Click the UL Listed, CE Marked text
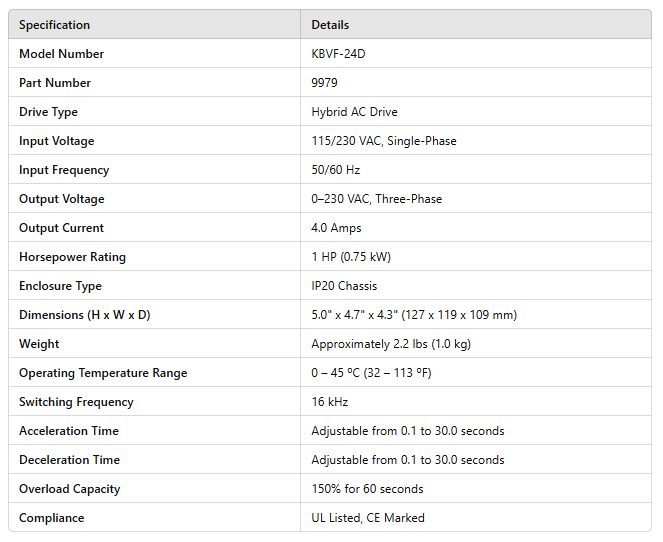This screenshot has width=663, height=542. (368, 518)
